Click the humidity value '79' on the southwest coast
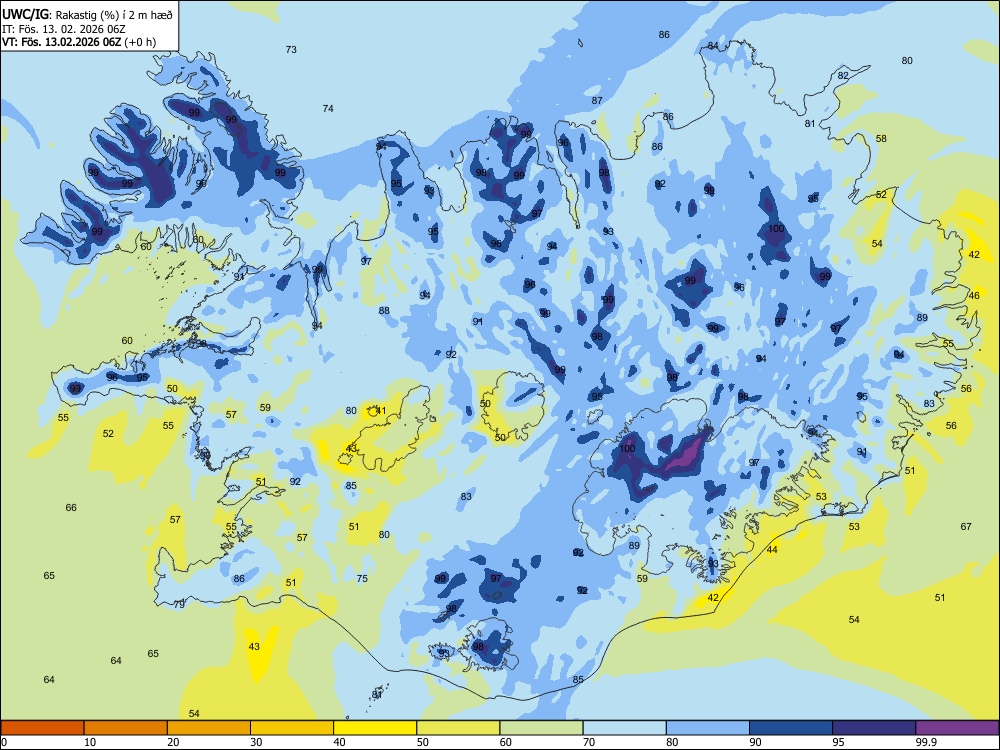This screenshot has height=750, width=1000. coord(179,604)
